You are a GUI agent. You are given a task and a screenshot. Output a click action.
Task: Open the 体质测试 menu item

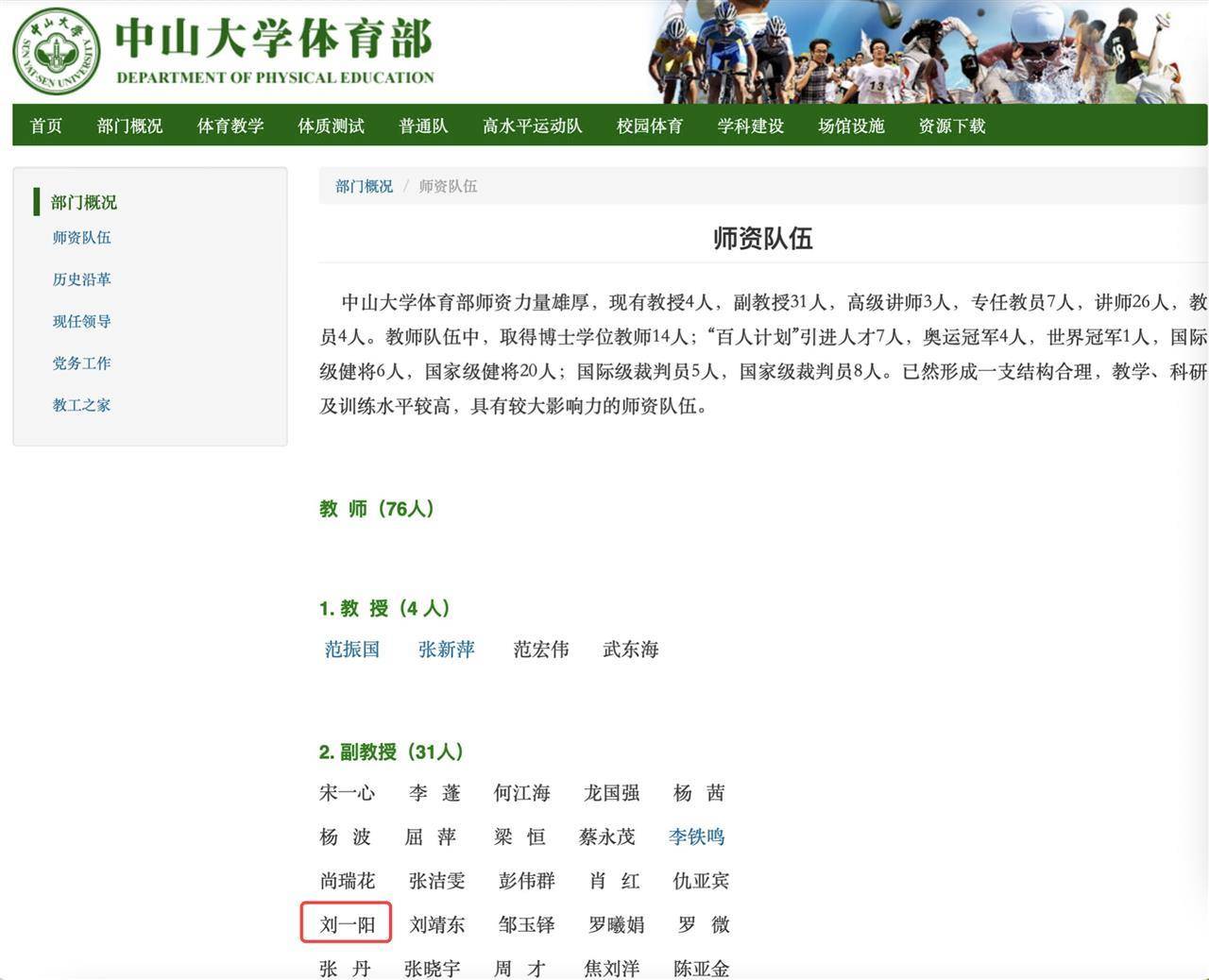[x=331, y=125]
